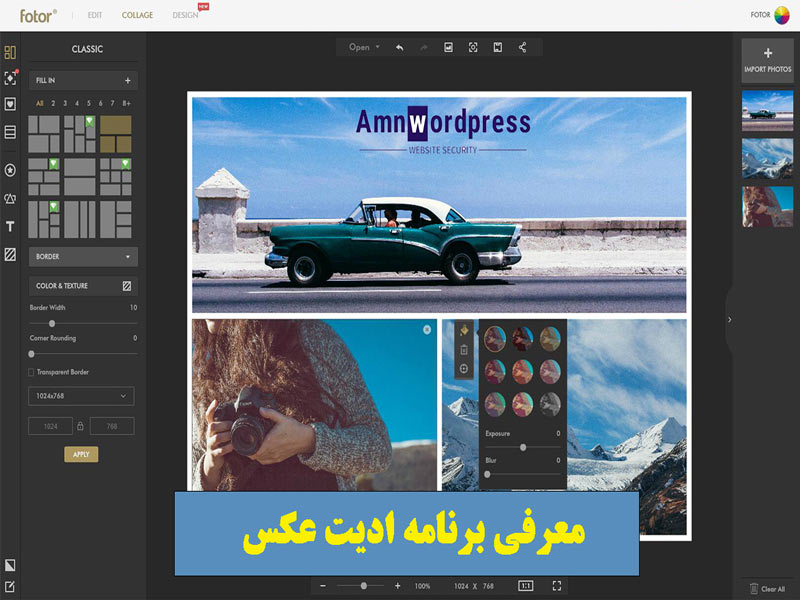The width and height of the screenshot is (800, 600).
Task: Open the Shapes sidebar icon
Action: pyautogui.click(x=10, y=198)
